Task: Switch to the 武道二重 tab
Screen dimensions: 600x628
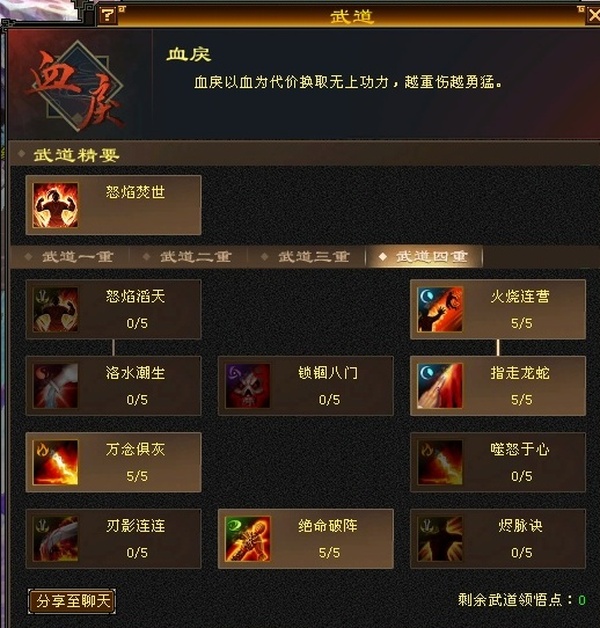Action: [x=188, y=256]
